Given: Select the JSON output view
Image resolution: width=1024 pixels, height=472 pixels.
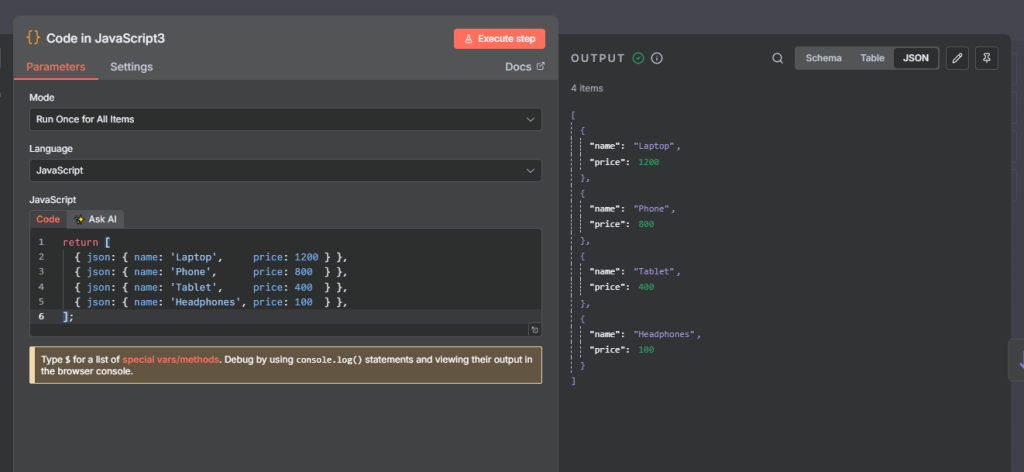Looking at the screenshot, I should (915, 58).
